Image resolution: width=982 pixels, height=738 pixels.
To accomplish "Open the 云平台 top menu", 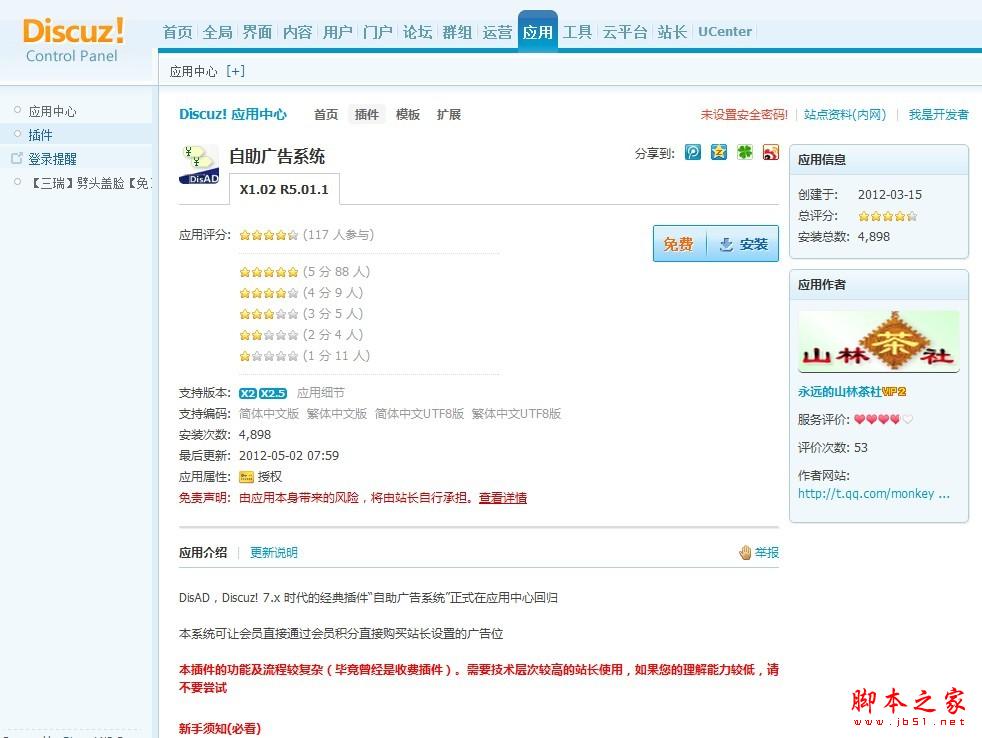I will (625, 32).
